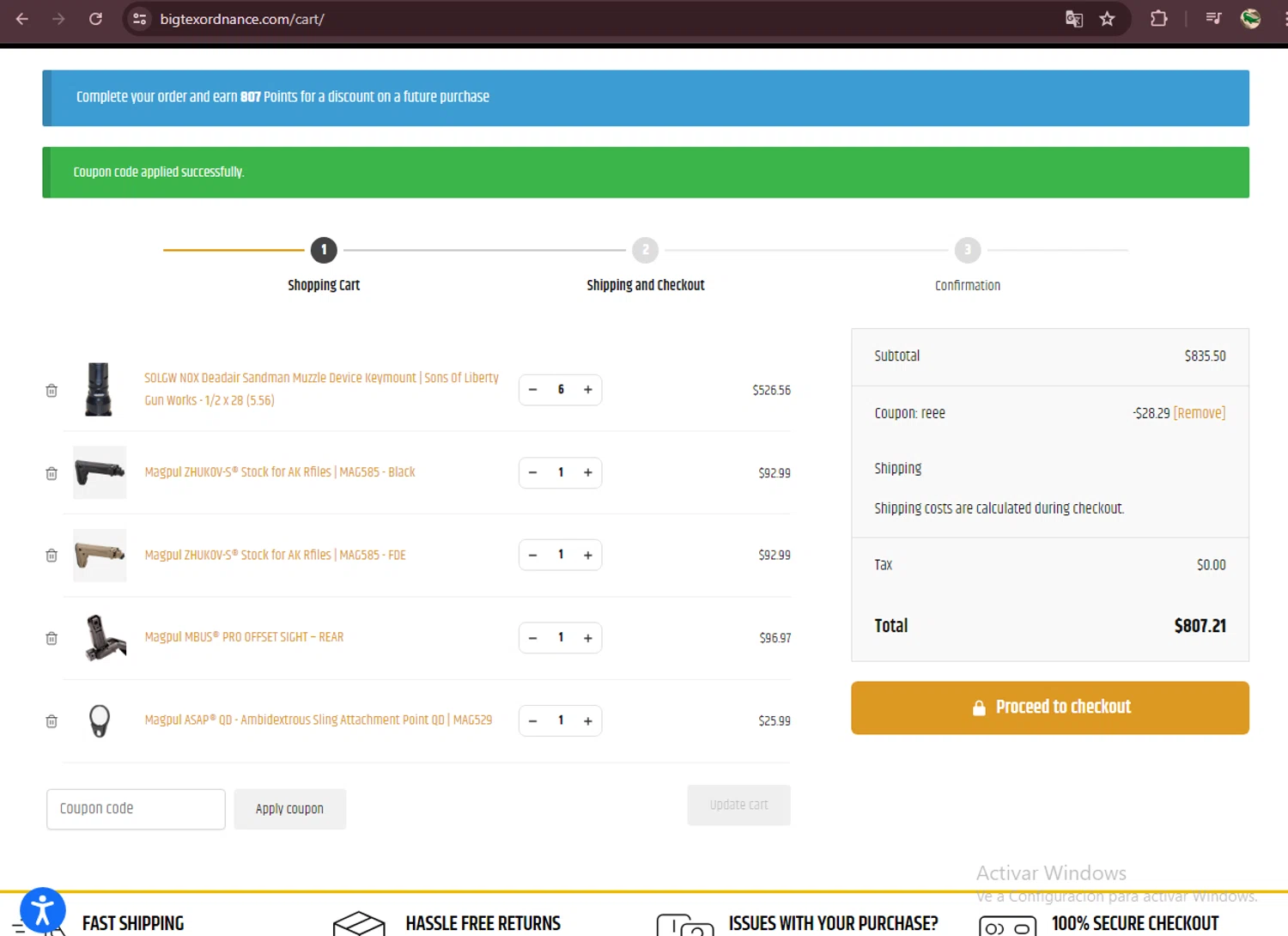This screenshot has height=936, width=1288.
Task: Decrease SOLGW NOX muzzle device quantity
Action: point(533,390)
